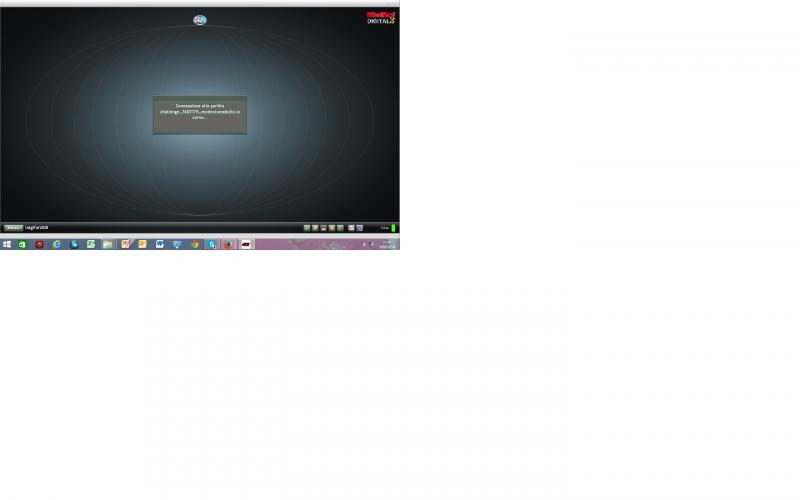Click the player username in the bottom bar
The width and height of the screenshot is (800, 500).
click(37, 228)
